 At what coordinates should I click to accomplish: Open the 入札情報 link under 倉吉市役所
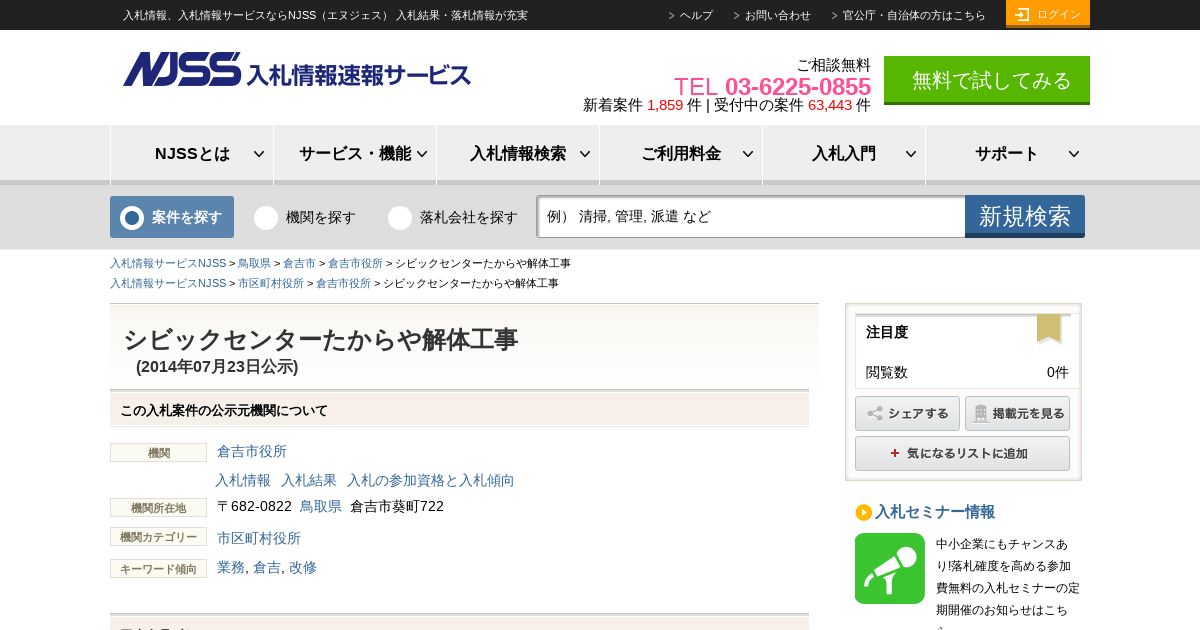(243, 480)
